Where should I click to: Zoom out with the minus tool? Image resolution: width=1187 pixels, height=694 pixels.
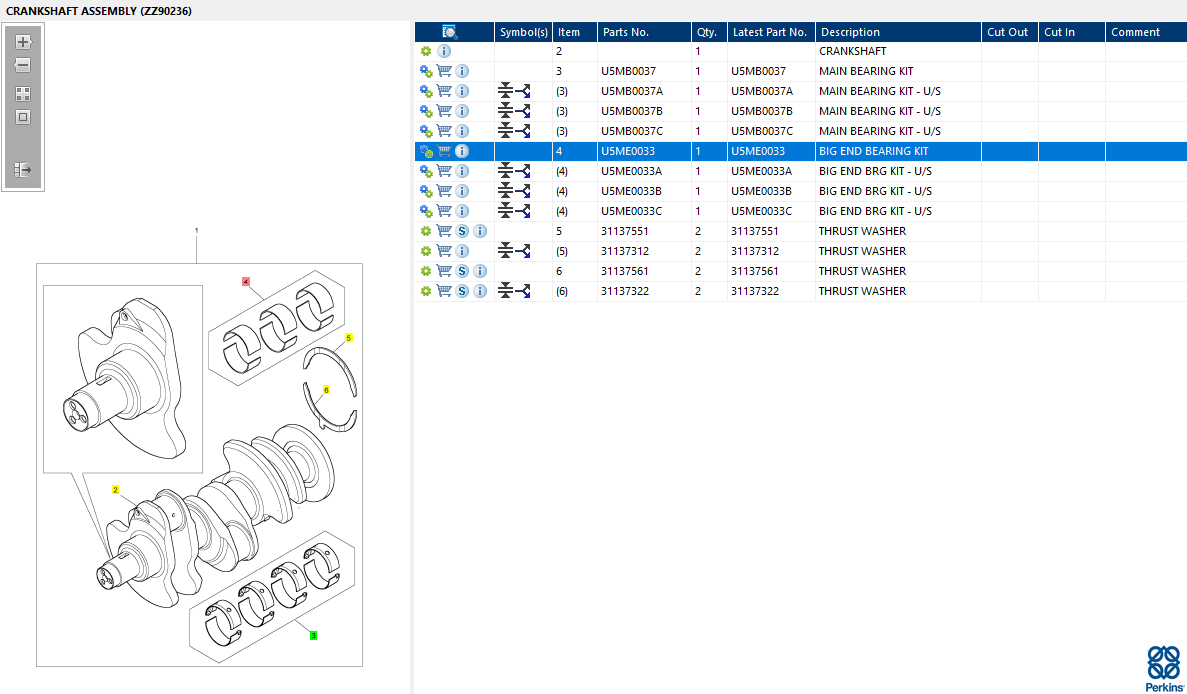(x=23, y=66)
